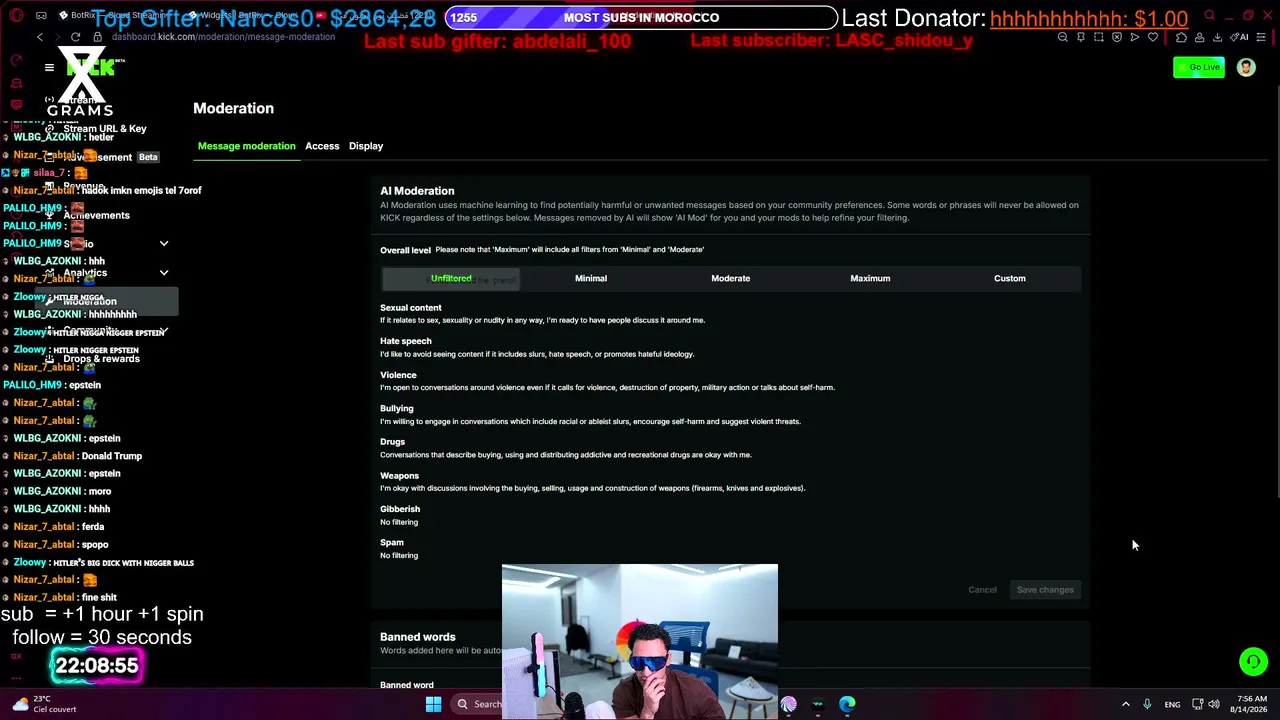Click the browser back arrow
Viewport: 1280px width, 720px height.
(40, 37)
